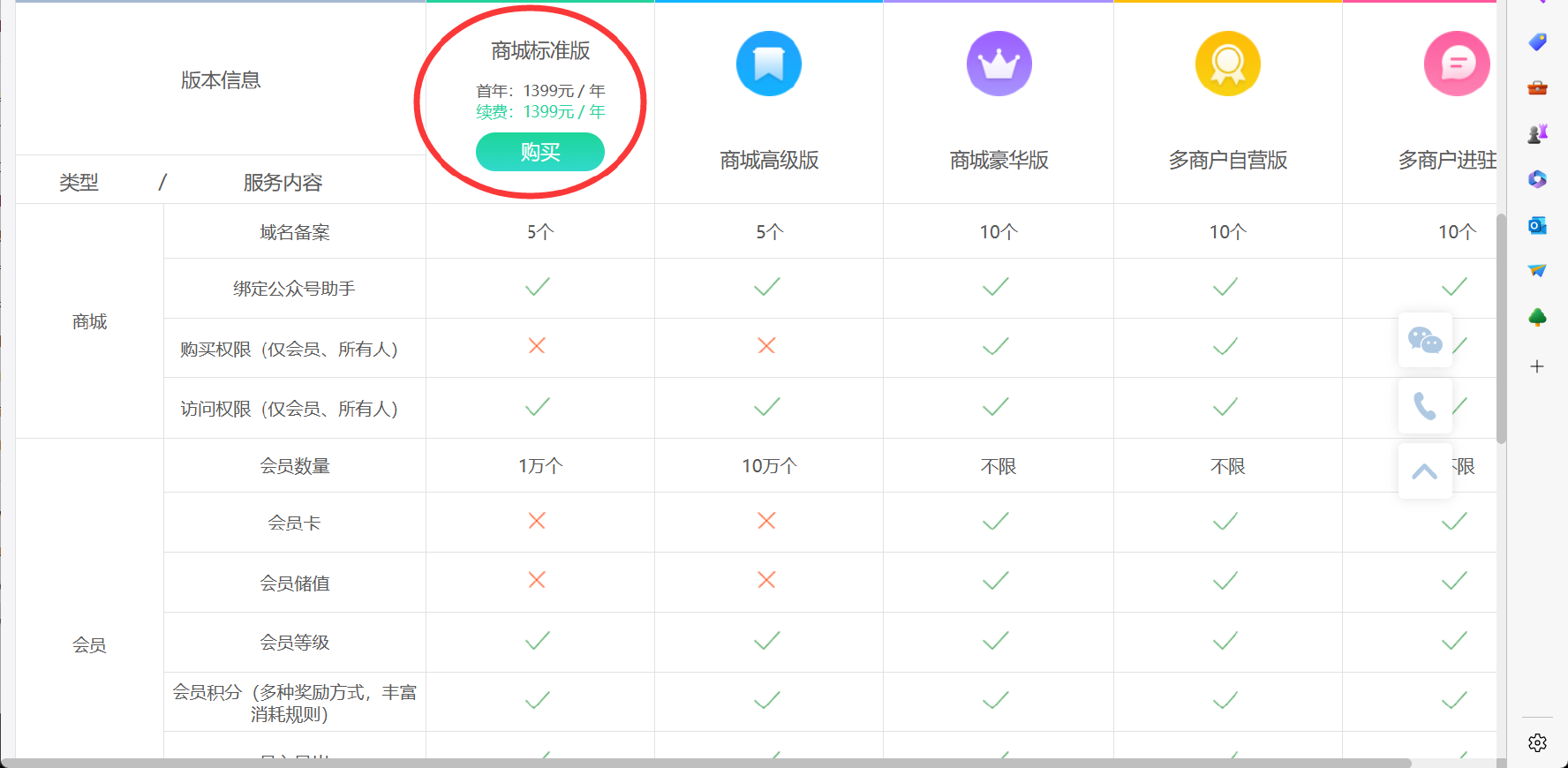Open the shopping tag icon in sidebar
This screenshot has width=1568, height=768.
pyautogui.click(x=1537, y=41)
